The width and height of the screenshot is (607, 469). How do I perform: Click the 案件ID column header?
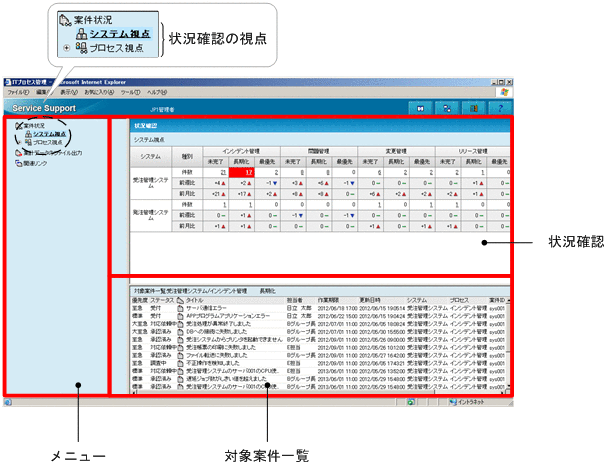click(x=497, y=300)
